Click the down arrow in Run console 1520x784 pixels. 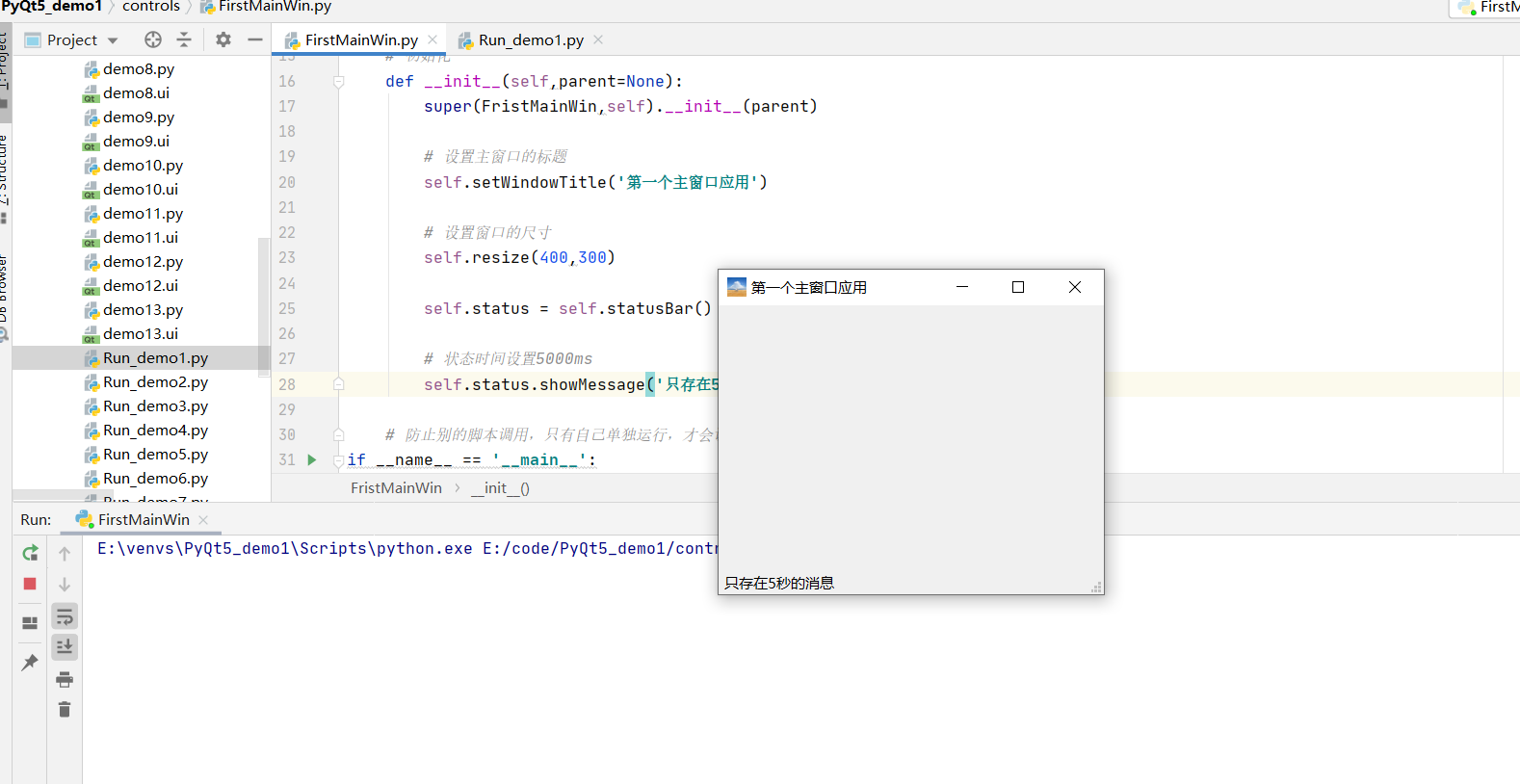65,584
